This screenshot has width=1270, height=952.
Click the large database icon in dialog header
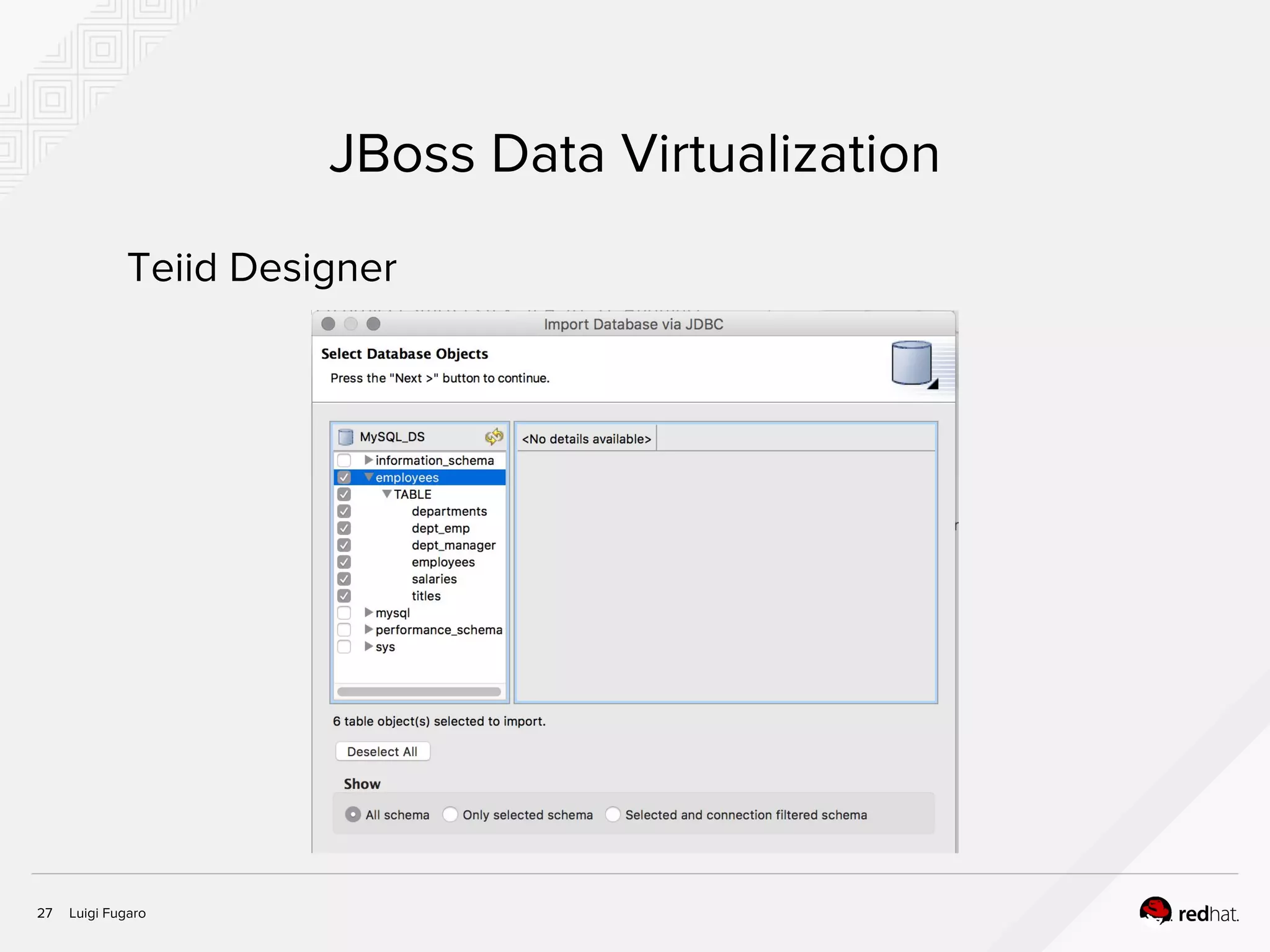click(x=914, y=364)
